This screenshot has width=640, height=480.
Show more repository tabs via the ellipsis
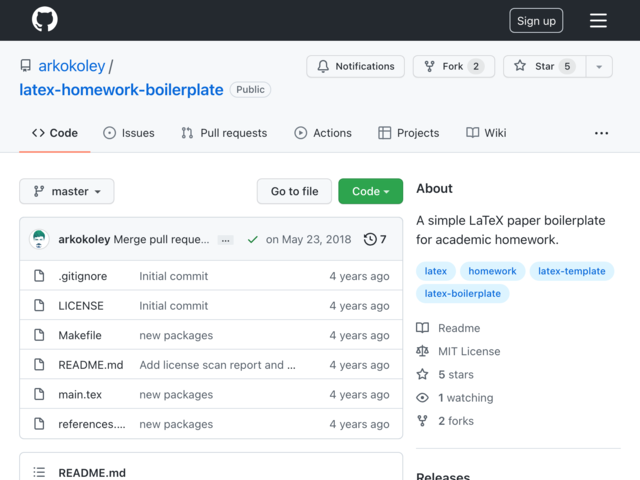(x=601, y=133)
